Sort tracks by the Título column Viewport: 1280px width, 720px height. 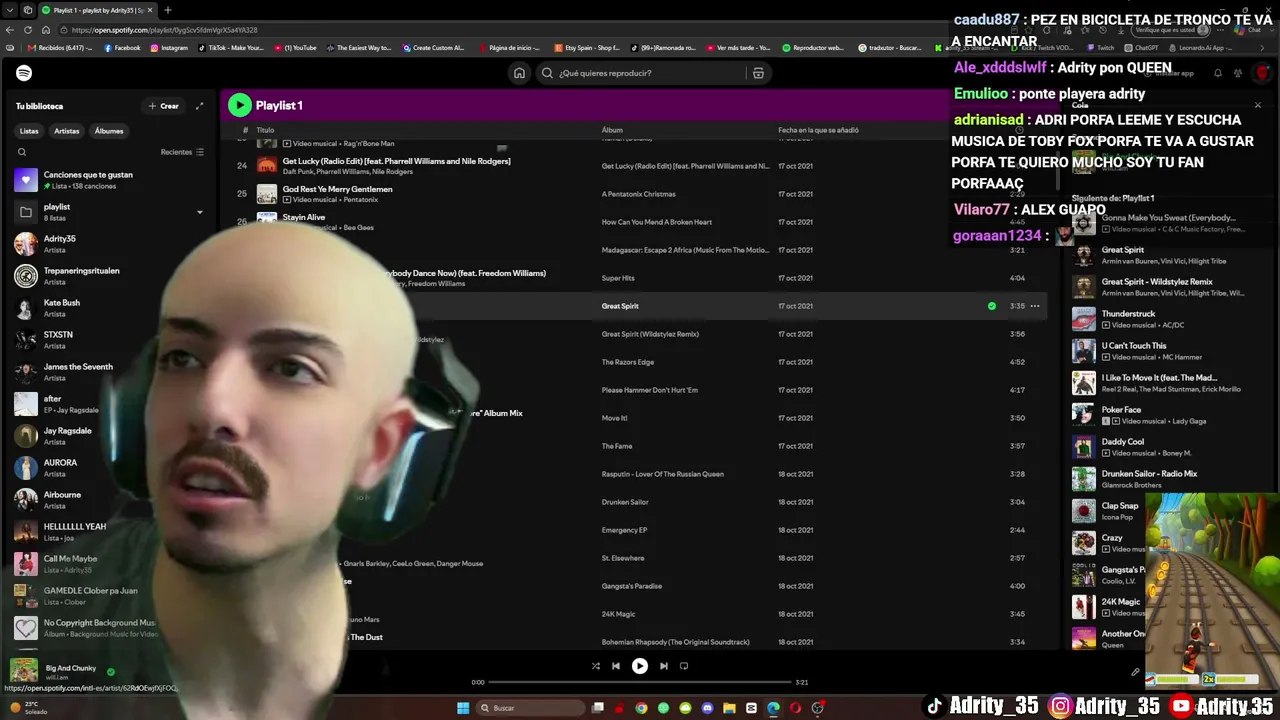265,130
